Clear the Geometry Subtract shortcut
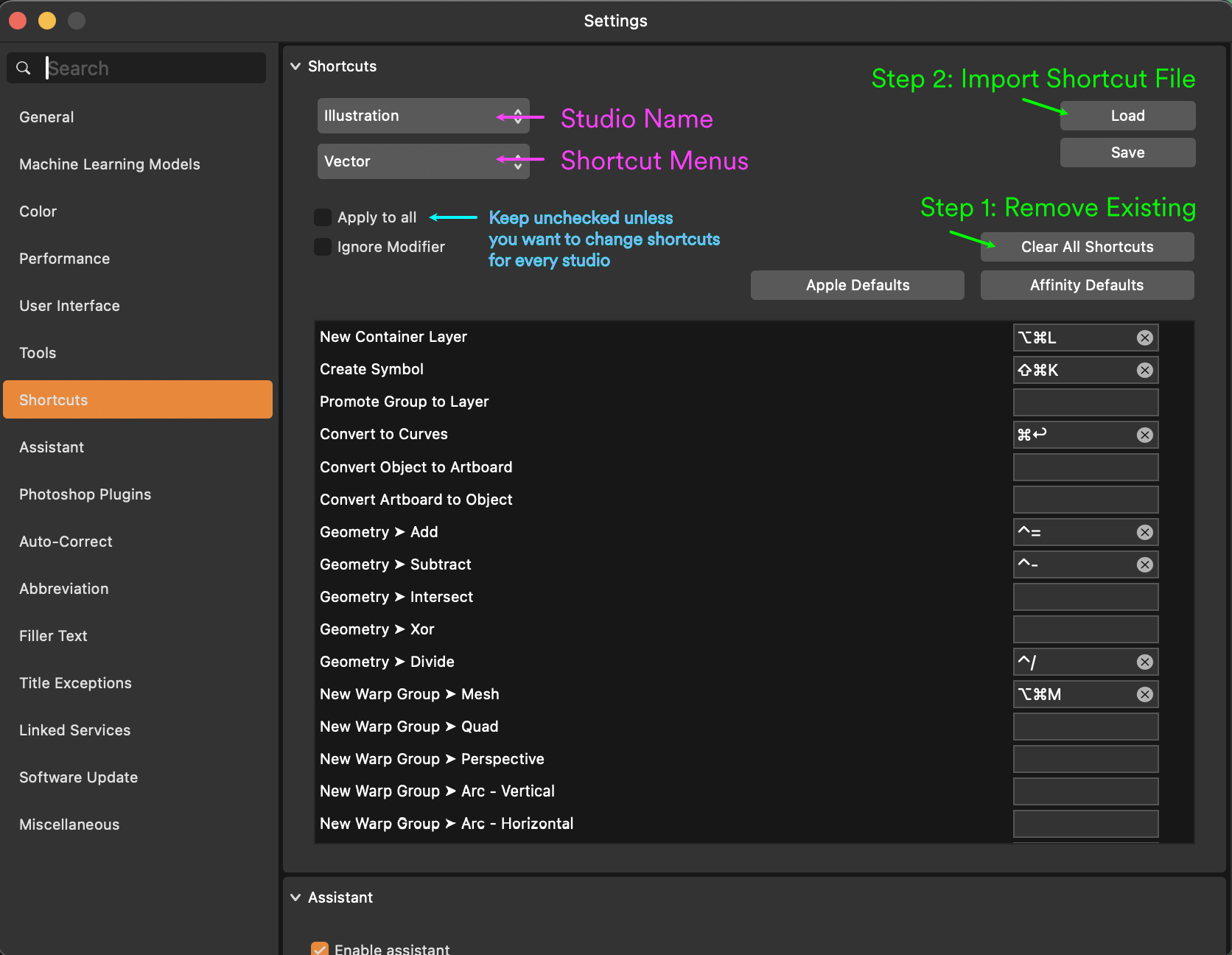The height and width of the screenshot is (955, 1232). [1144, 564]
